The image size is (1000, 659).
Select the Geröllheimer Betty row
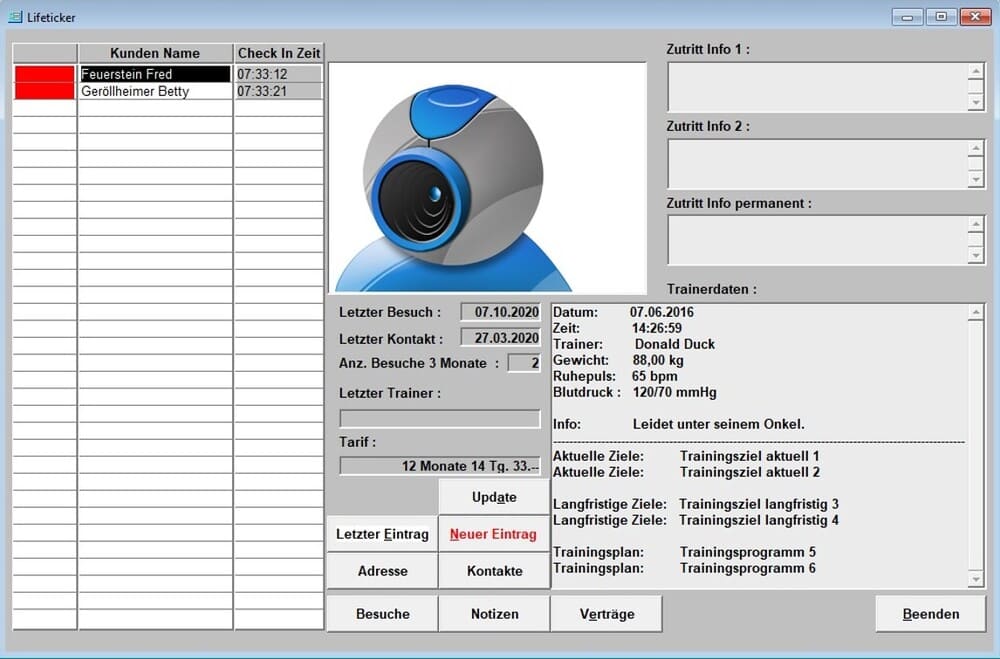155,91
